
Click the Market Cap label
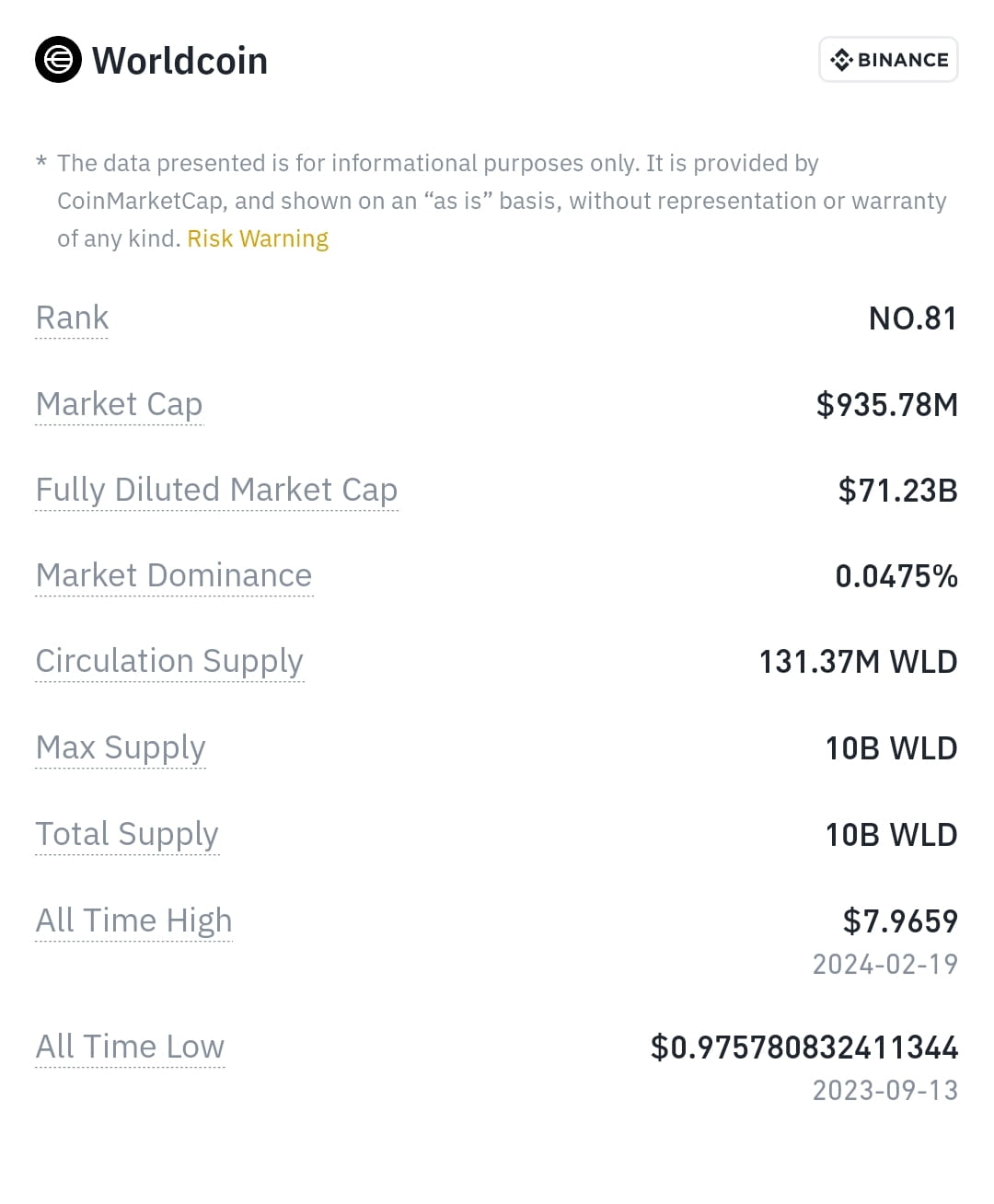(119, 404)
